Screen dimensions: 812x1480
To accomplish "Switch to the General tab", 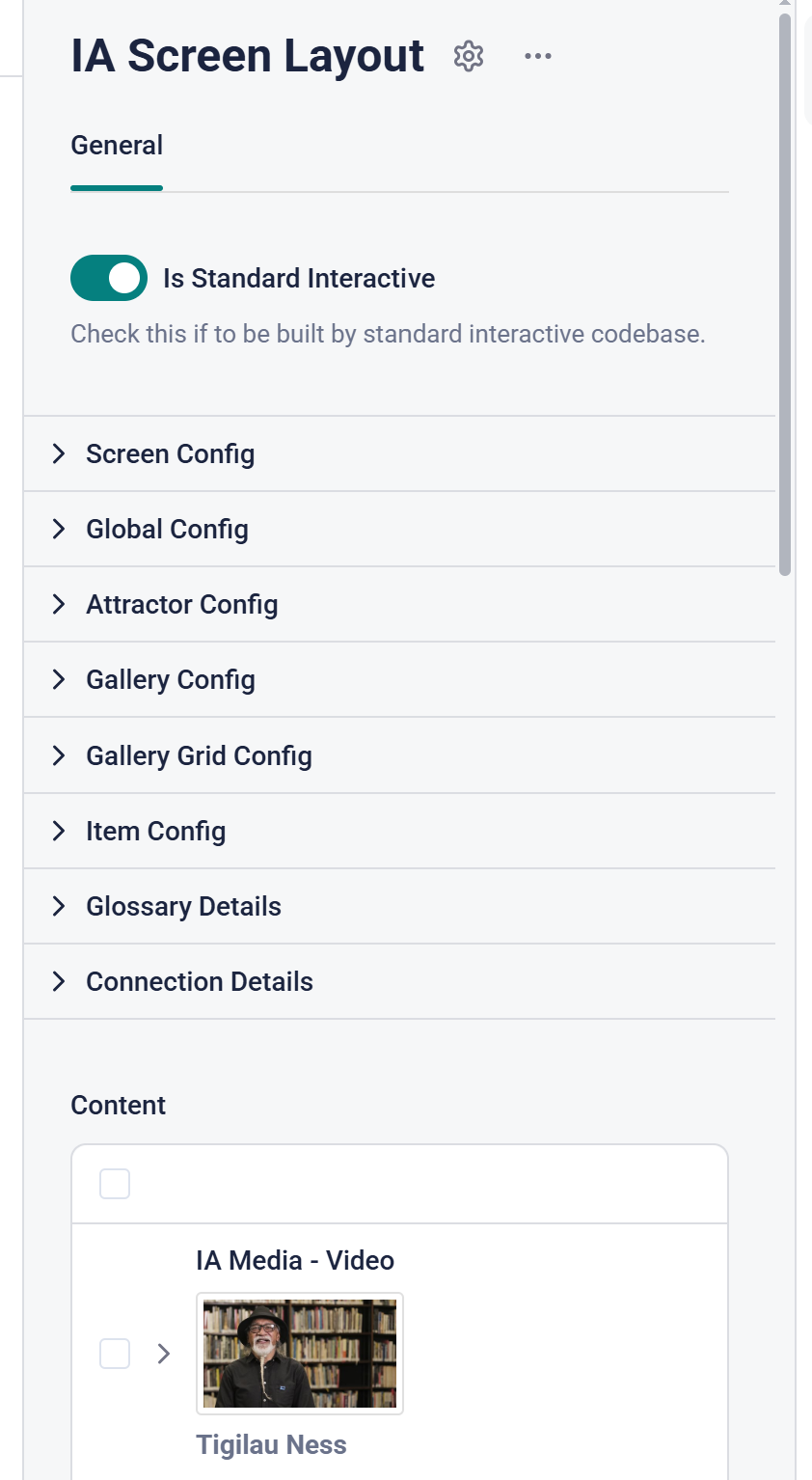I will [117, 146].
